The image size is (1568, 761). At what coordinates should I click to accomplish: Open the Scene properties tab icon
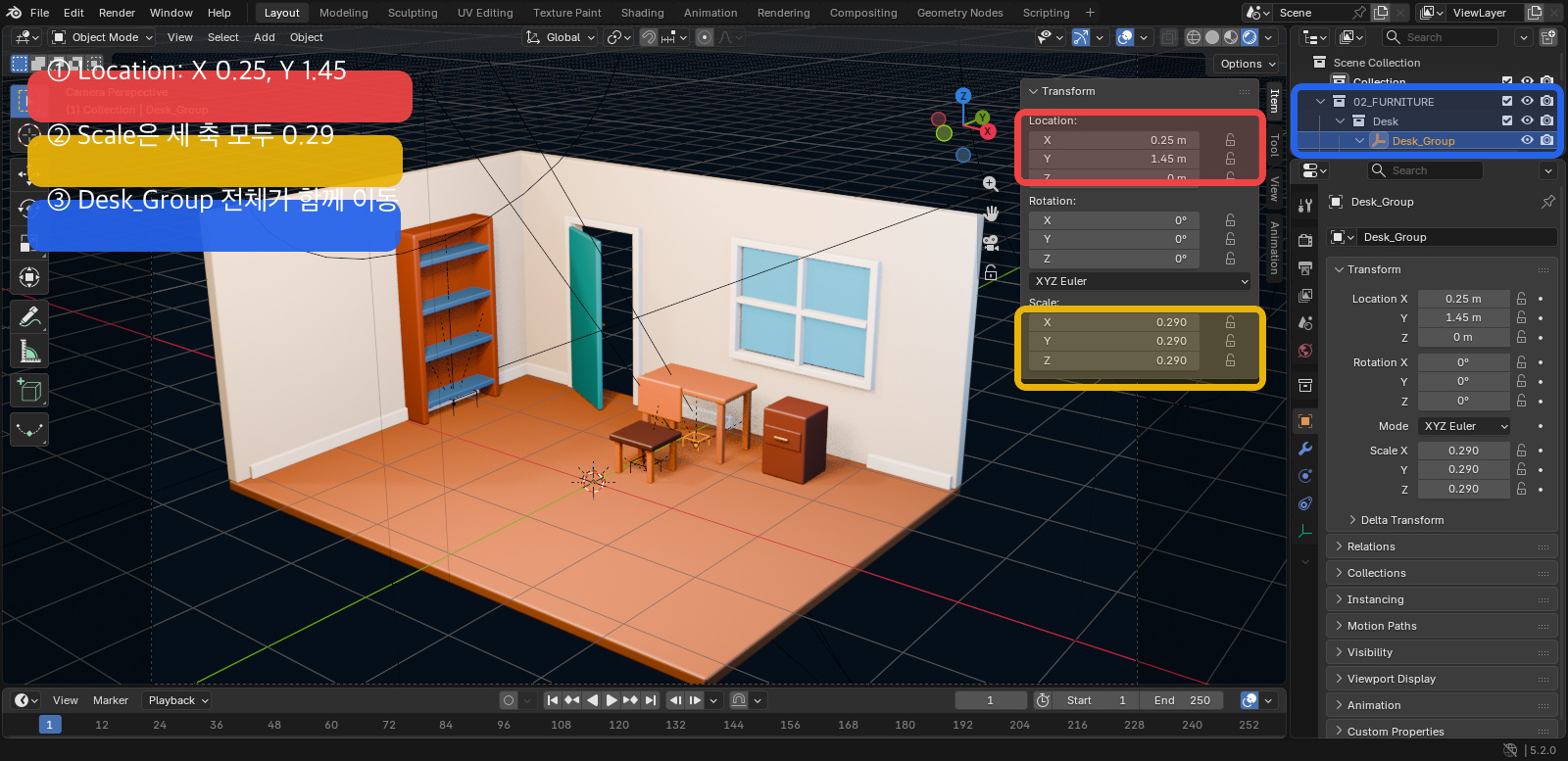click(x=1305, y=322)
